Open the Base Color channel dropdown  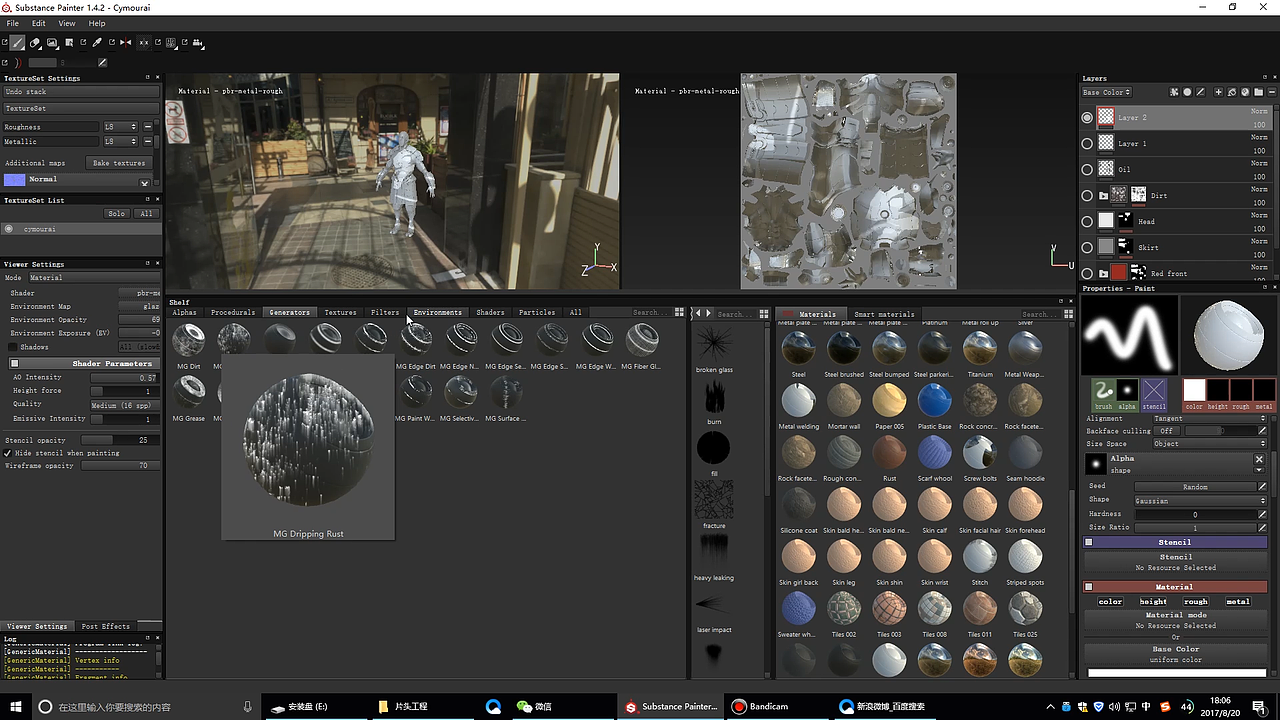(1106, 92)
